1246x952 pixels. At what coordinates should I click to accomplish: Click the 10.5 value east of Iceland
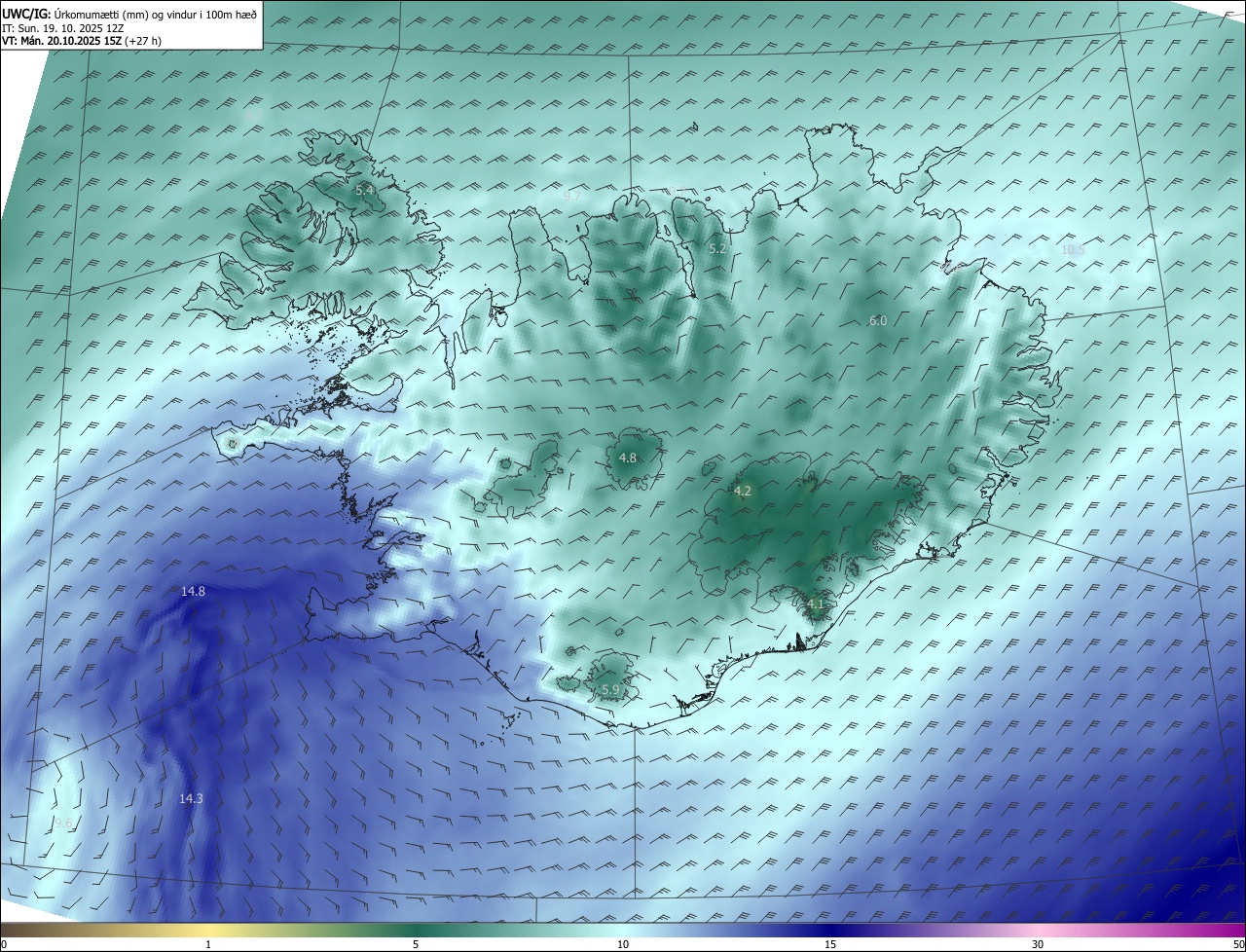1072,249
